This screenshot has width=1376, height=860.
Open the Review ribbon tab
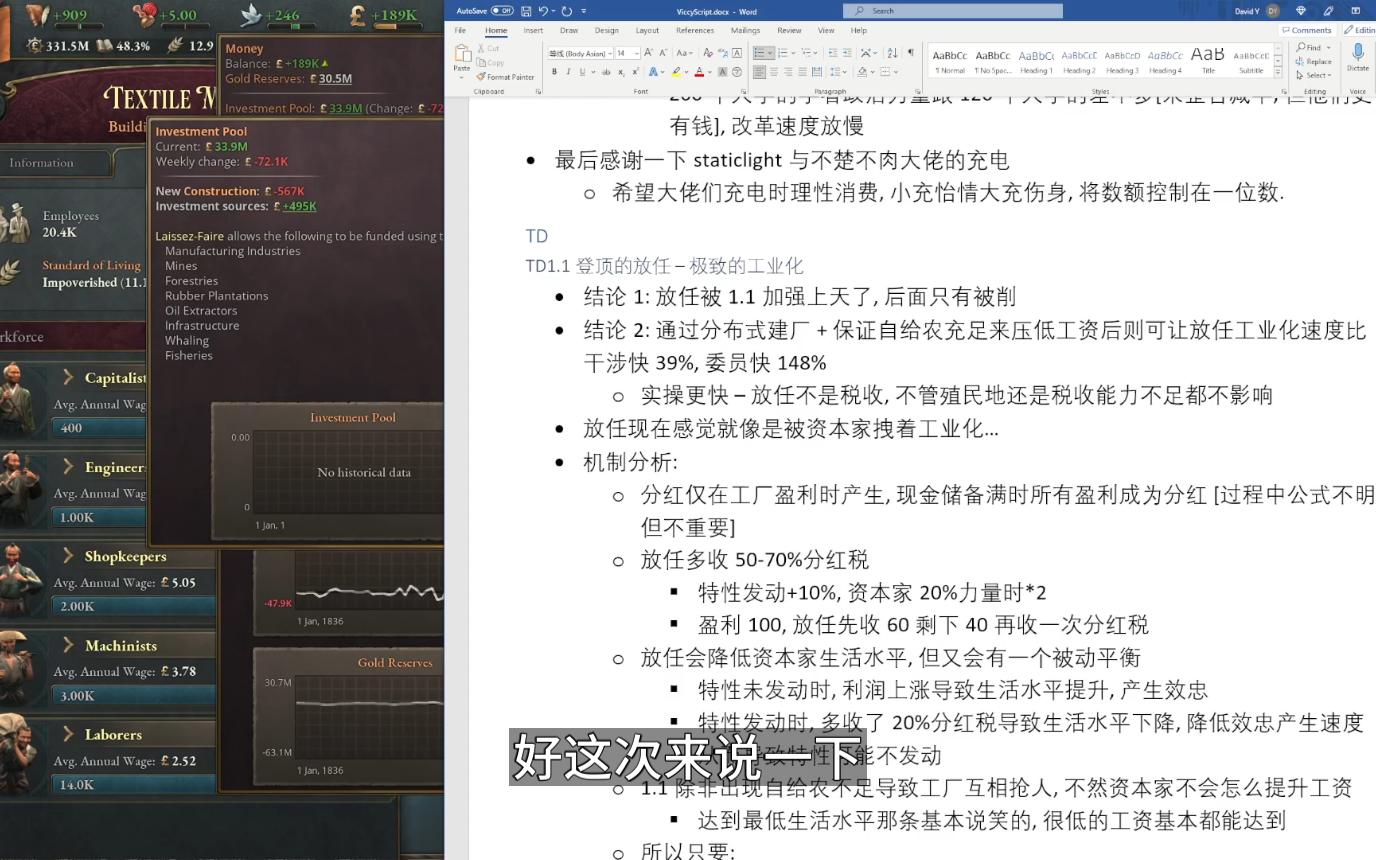click(x=789, y=30)
